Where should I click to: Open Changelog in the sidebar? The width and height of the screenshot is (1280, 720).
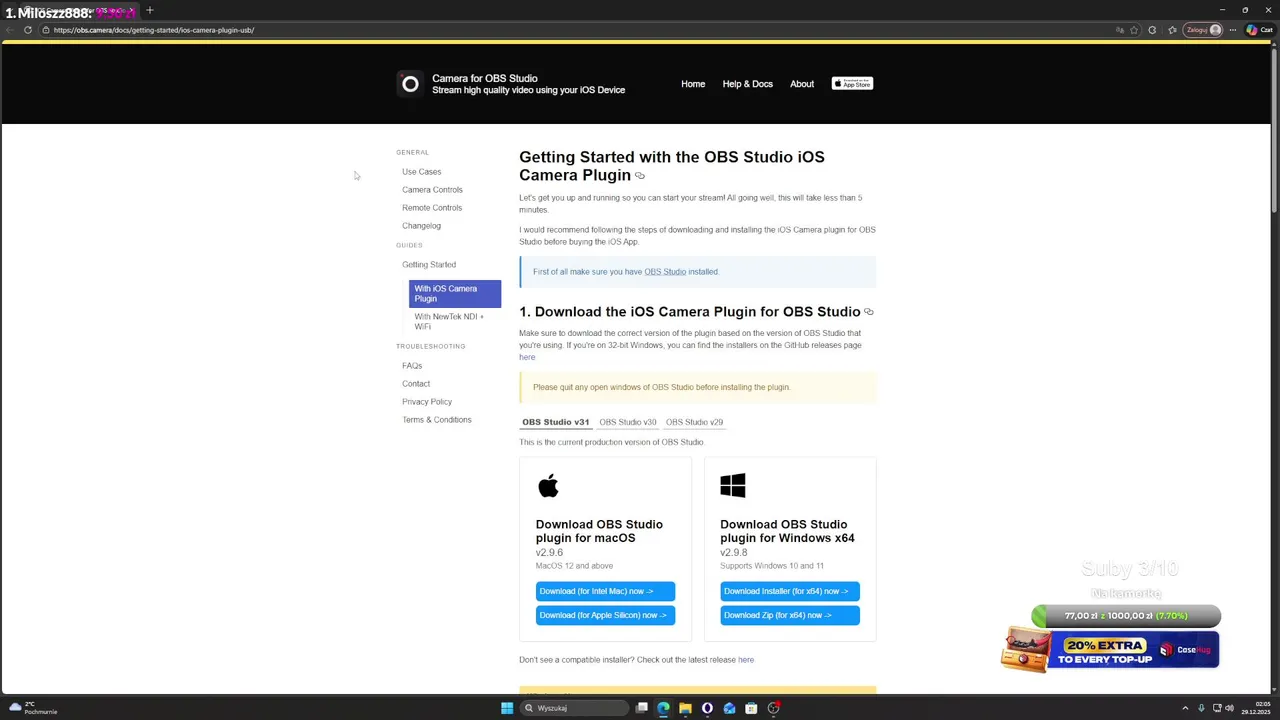click(x=421, y=226)
